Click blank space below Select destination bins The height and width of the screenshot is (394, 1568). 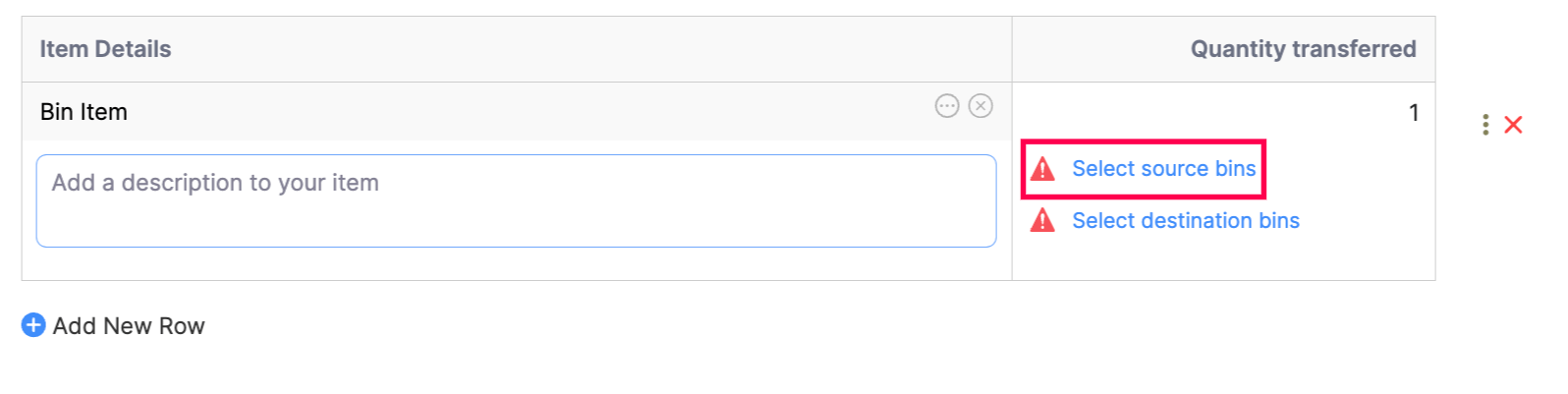1223,258
